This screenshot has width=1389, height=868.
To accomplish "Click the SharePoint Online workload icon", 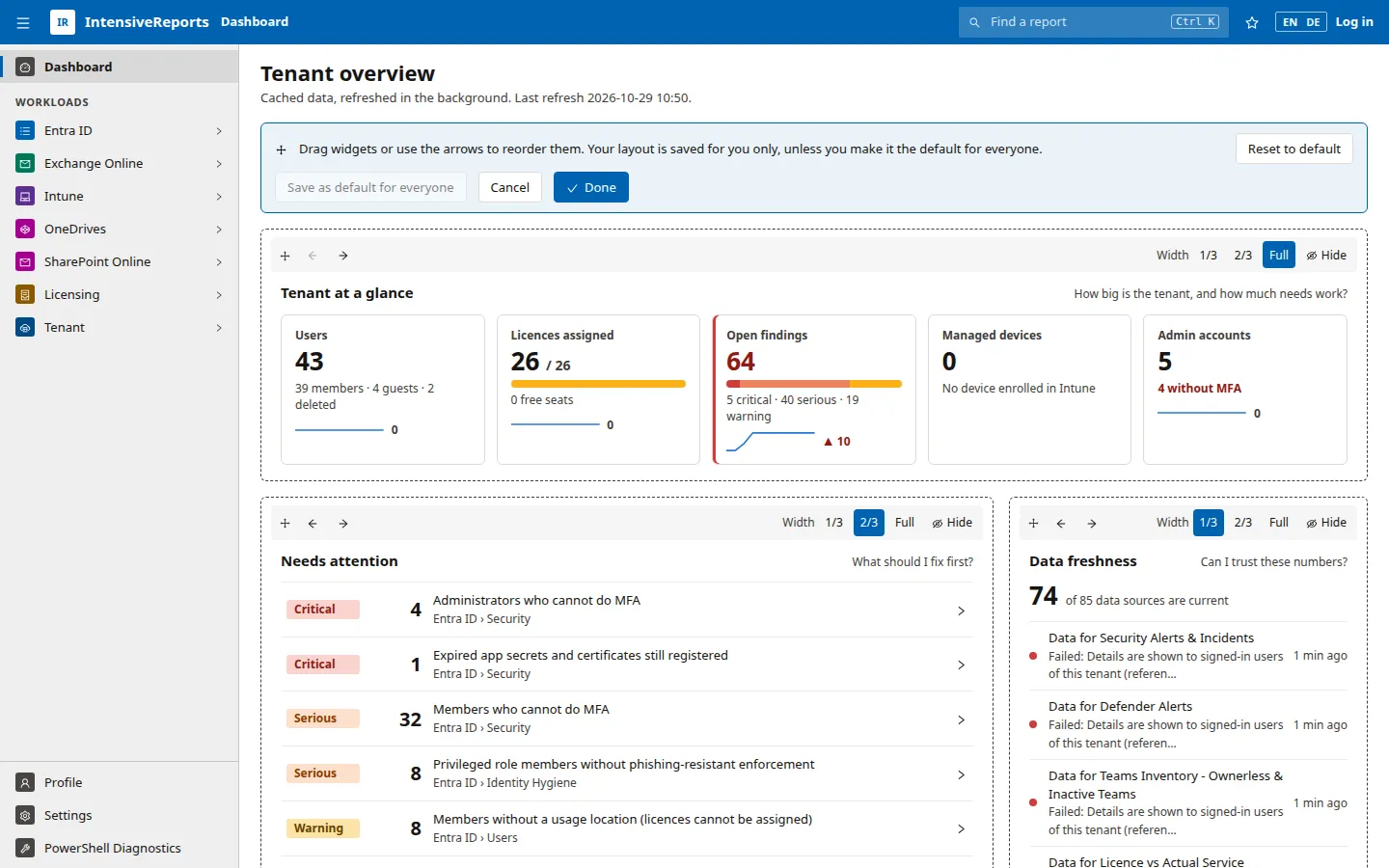I will coord(25,262).
